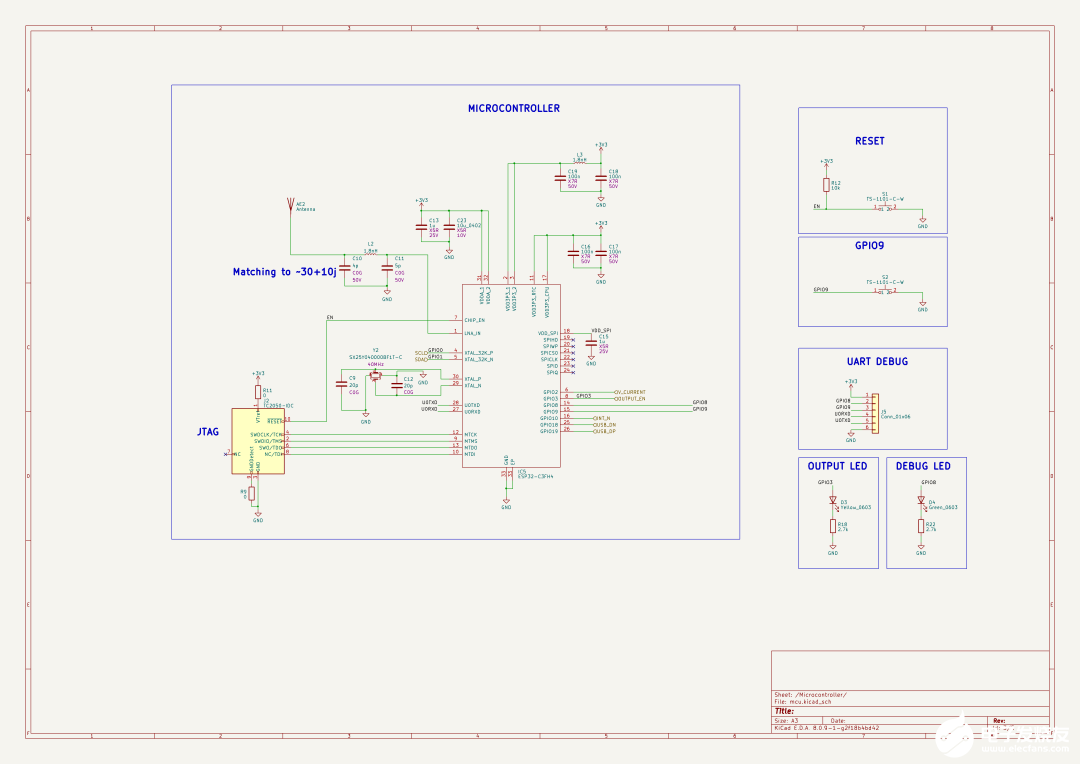Click the Green_0603 LED value

pyautogui.click(x=943, y=507)
